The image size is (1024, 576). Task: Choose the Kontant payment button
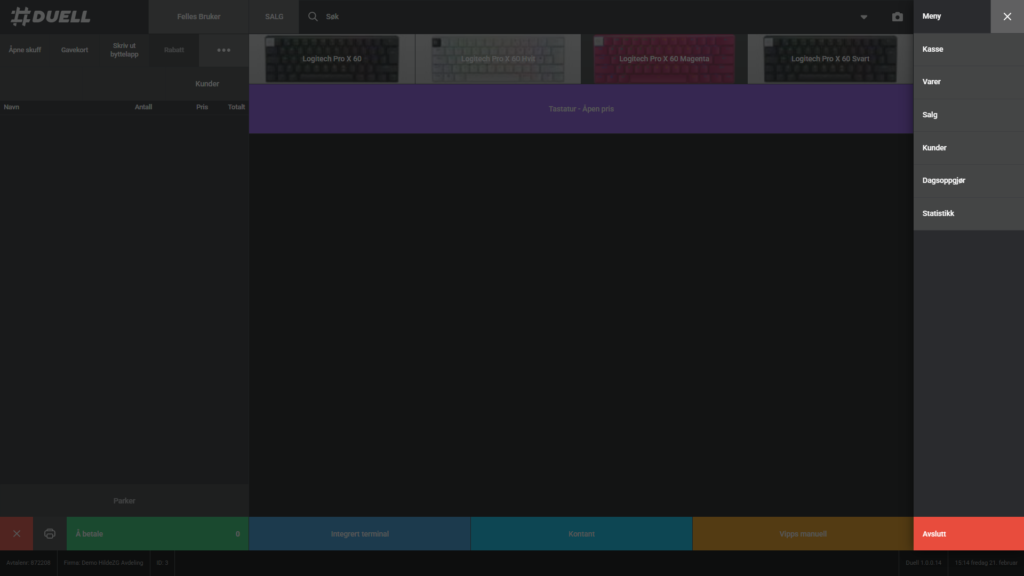581,534
